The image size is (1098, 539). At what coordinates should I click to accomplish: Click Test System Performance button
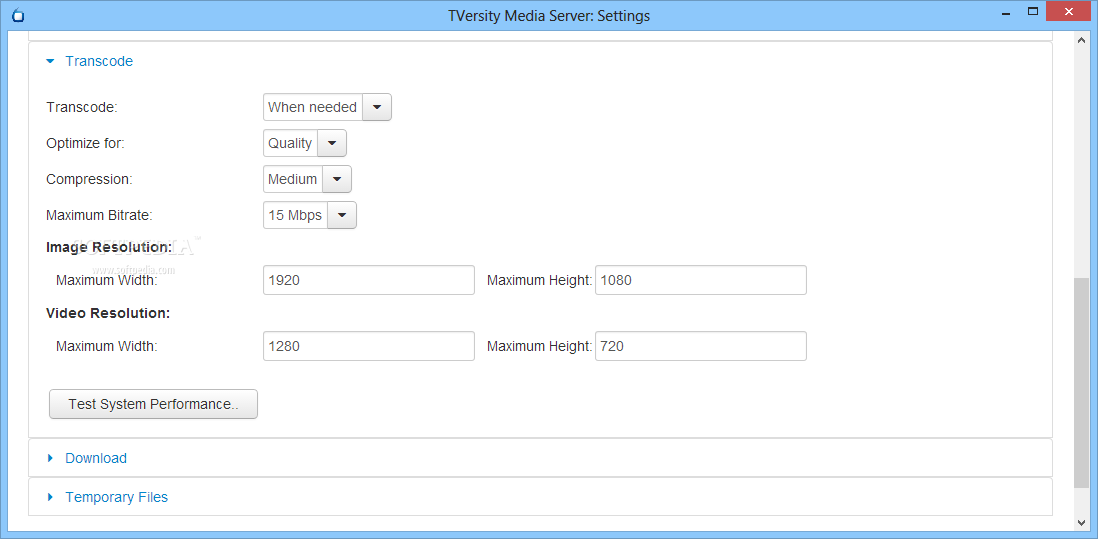coord(153,404)
